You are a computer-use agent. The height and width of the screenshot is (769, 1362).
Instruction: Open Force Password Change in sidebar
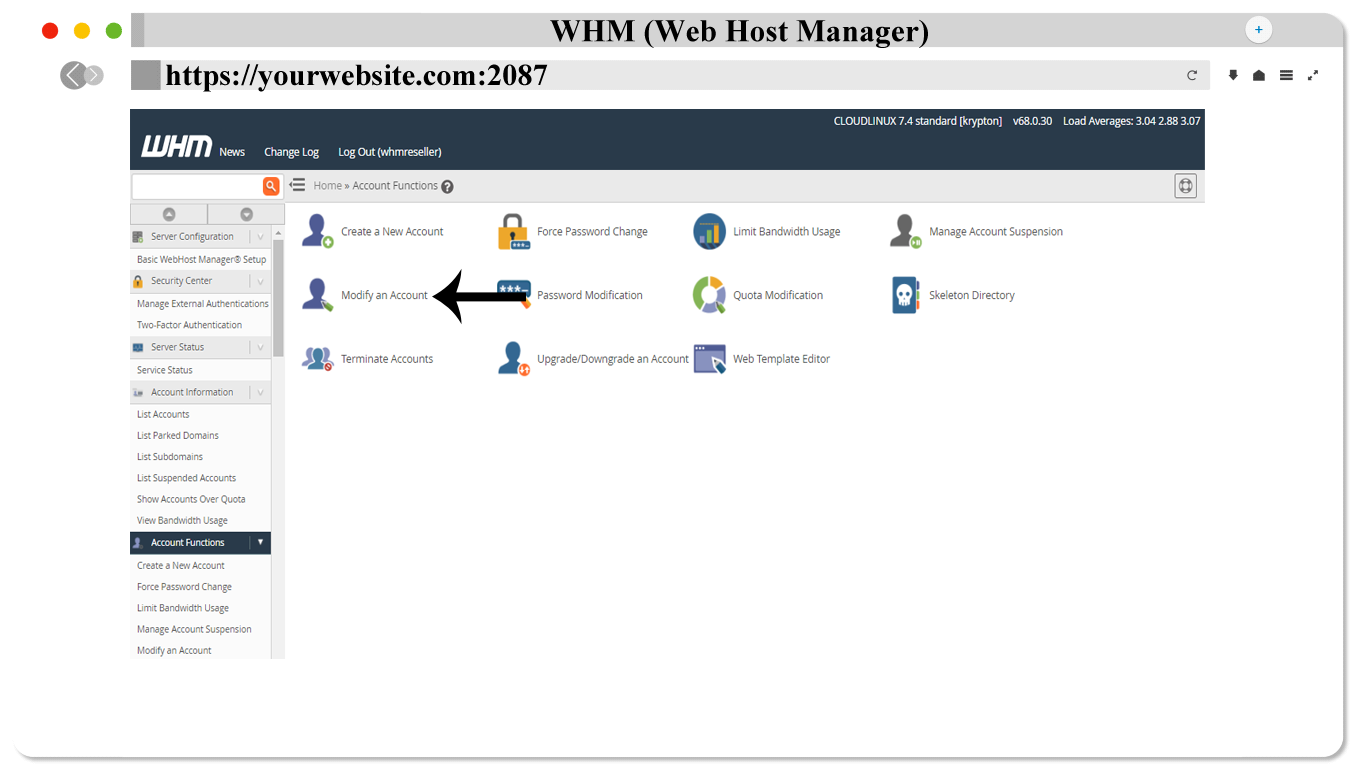coord(184,587)
